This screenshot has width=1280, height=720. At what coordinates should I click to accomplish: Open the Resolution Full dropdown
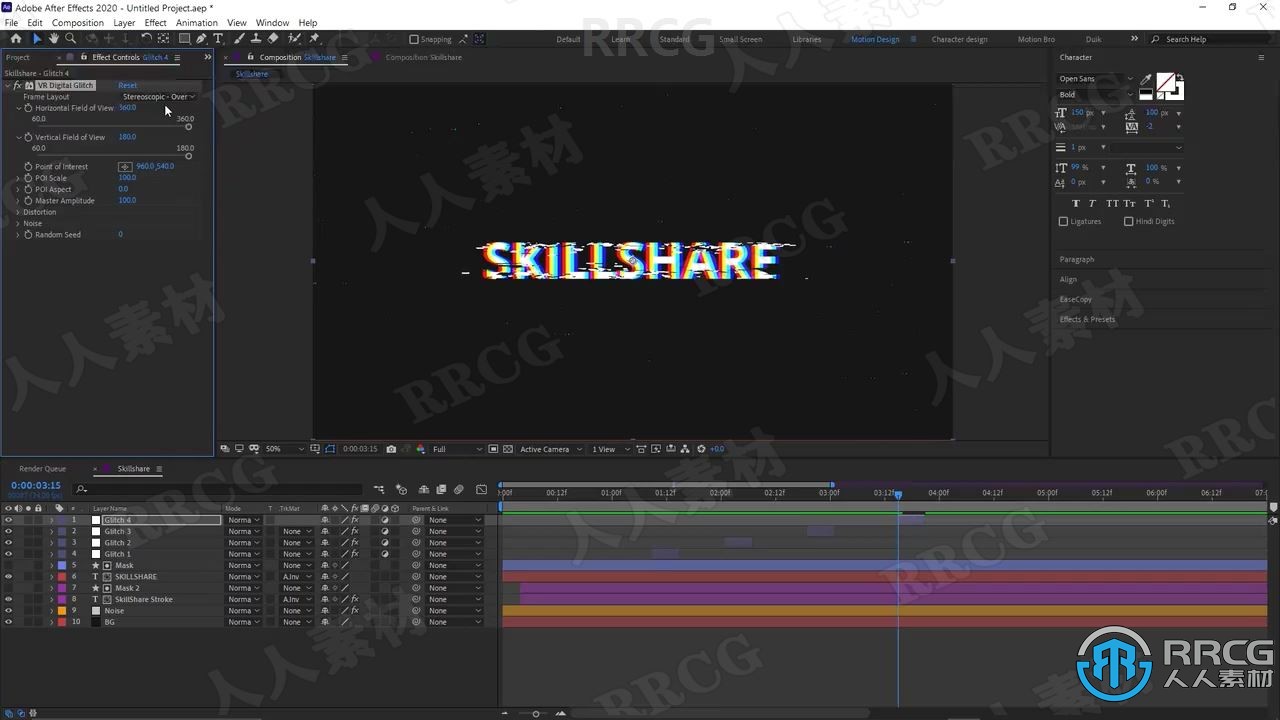click(457, 449)
